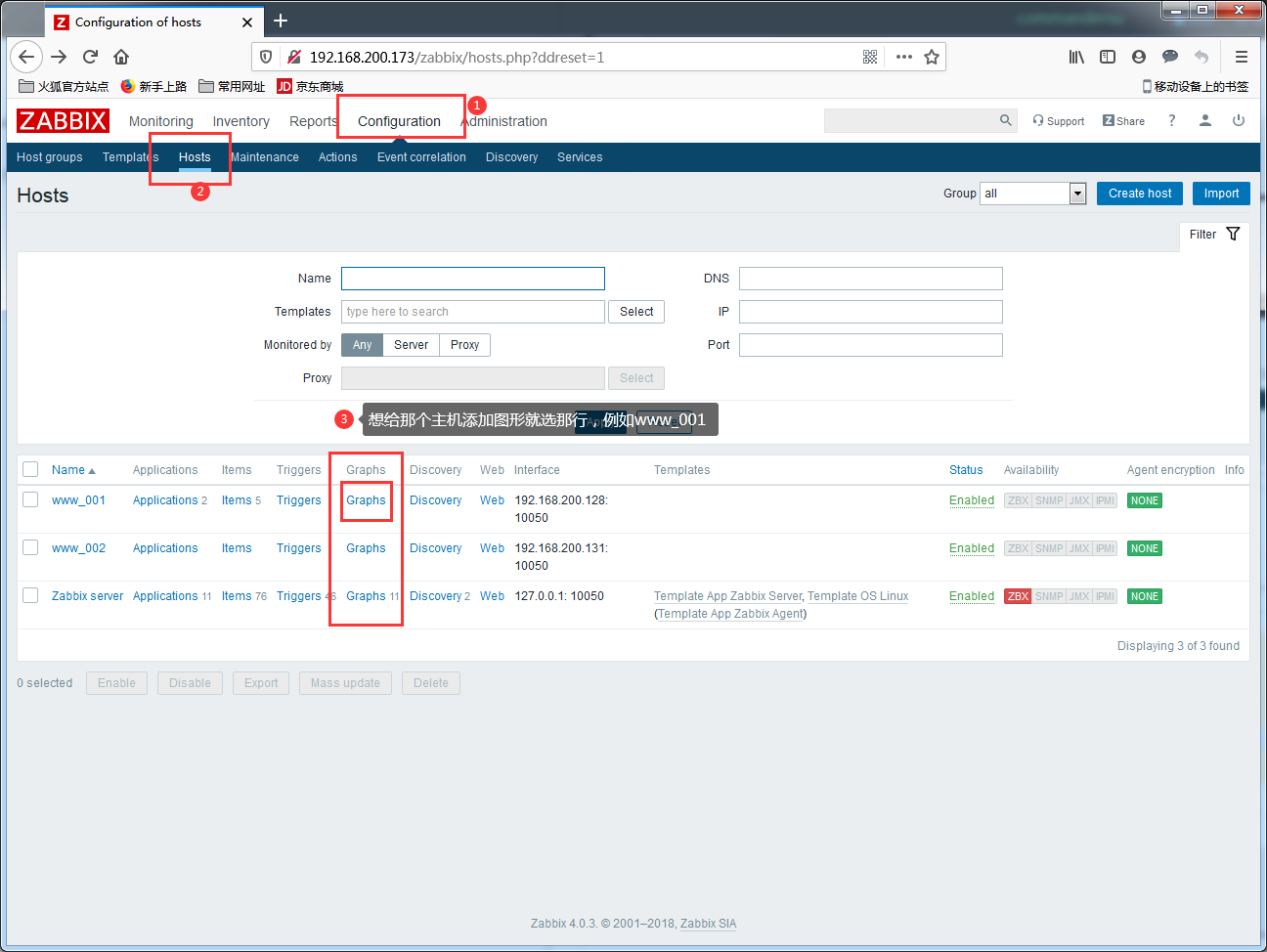The image size is (1267, 952).
Task: Focus the Name filter field
Action: (473, 279)
